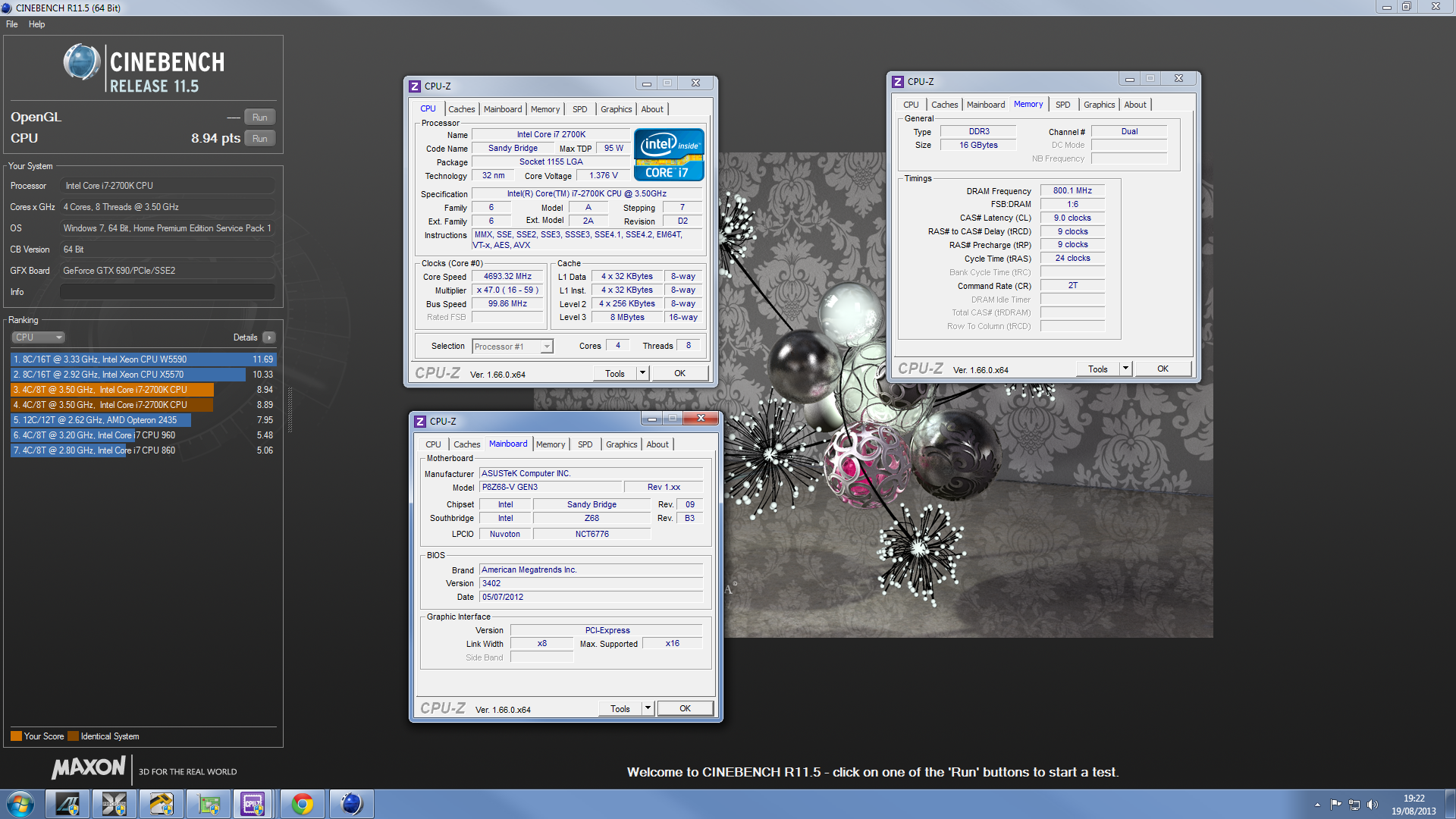1456x819 pixels.
Task: Open About tab in CPU-Z processor window
Action: tap(652, 109)
